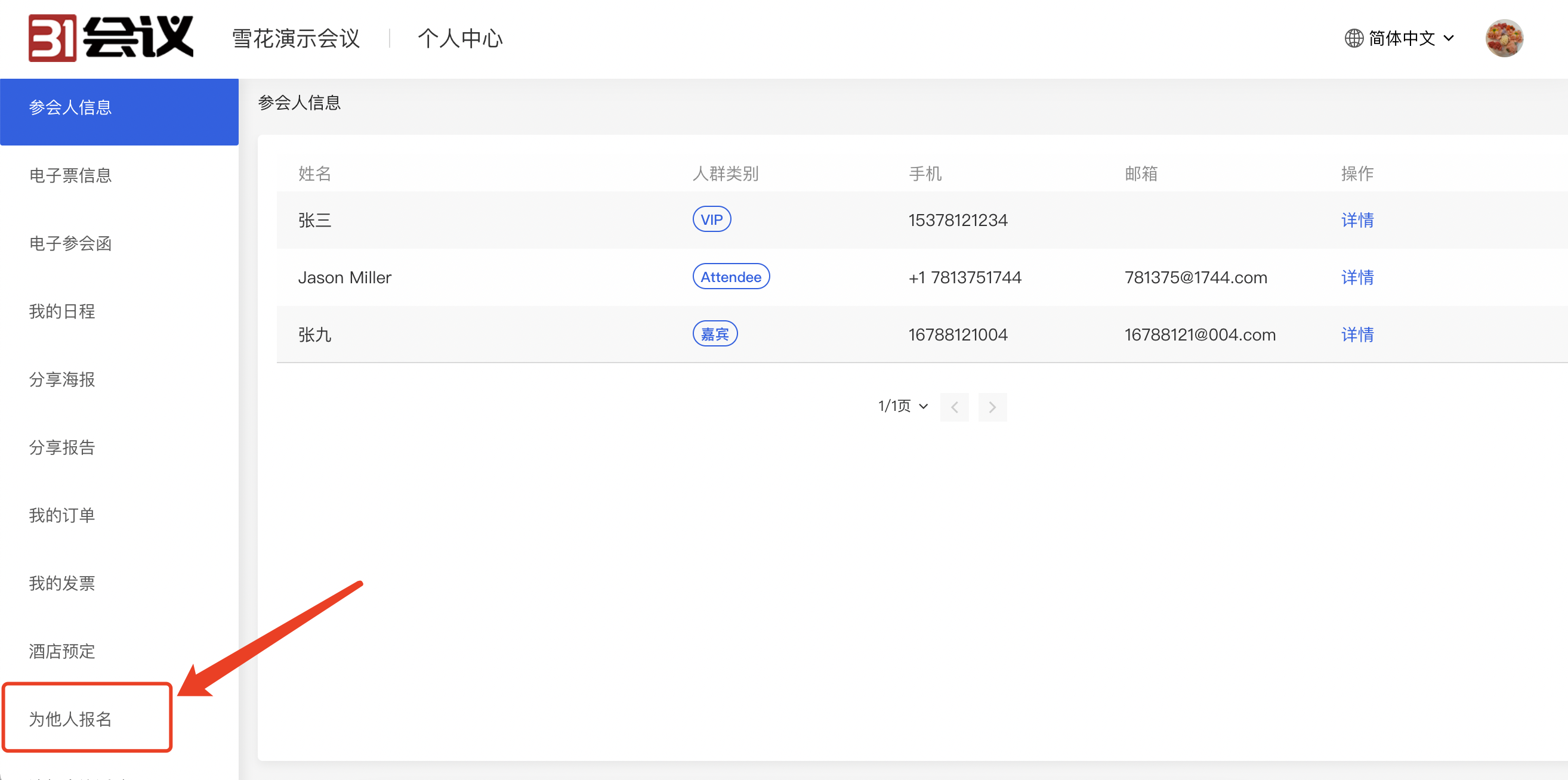The image size is (1568, 780).
Task: Go to previous page arrow
Action: [954, 407]
